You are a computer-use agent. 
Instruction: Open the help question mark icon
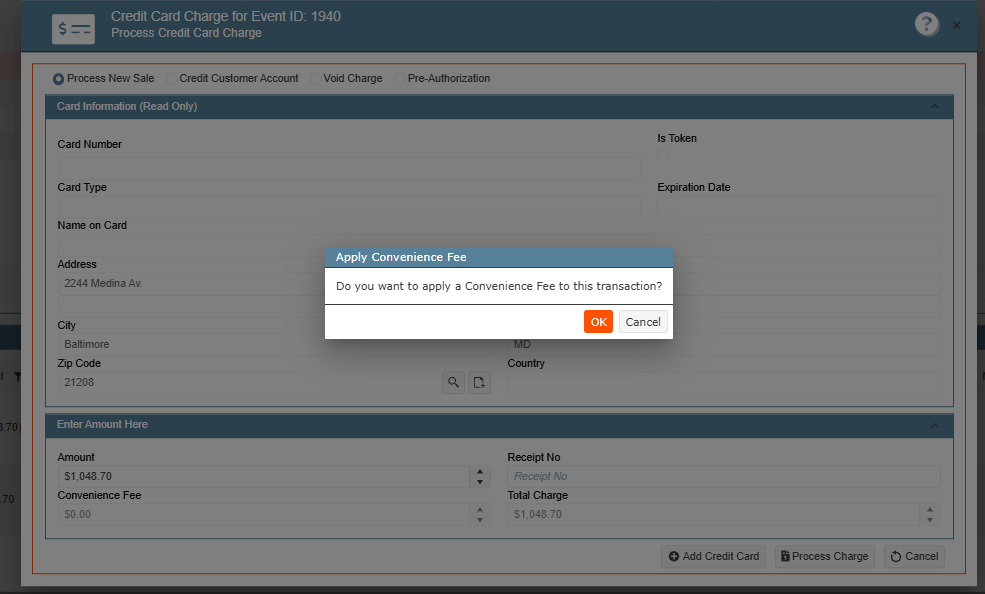pos(927,24)
